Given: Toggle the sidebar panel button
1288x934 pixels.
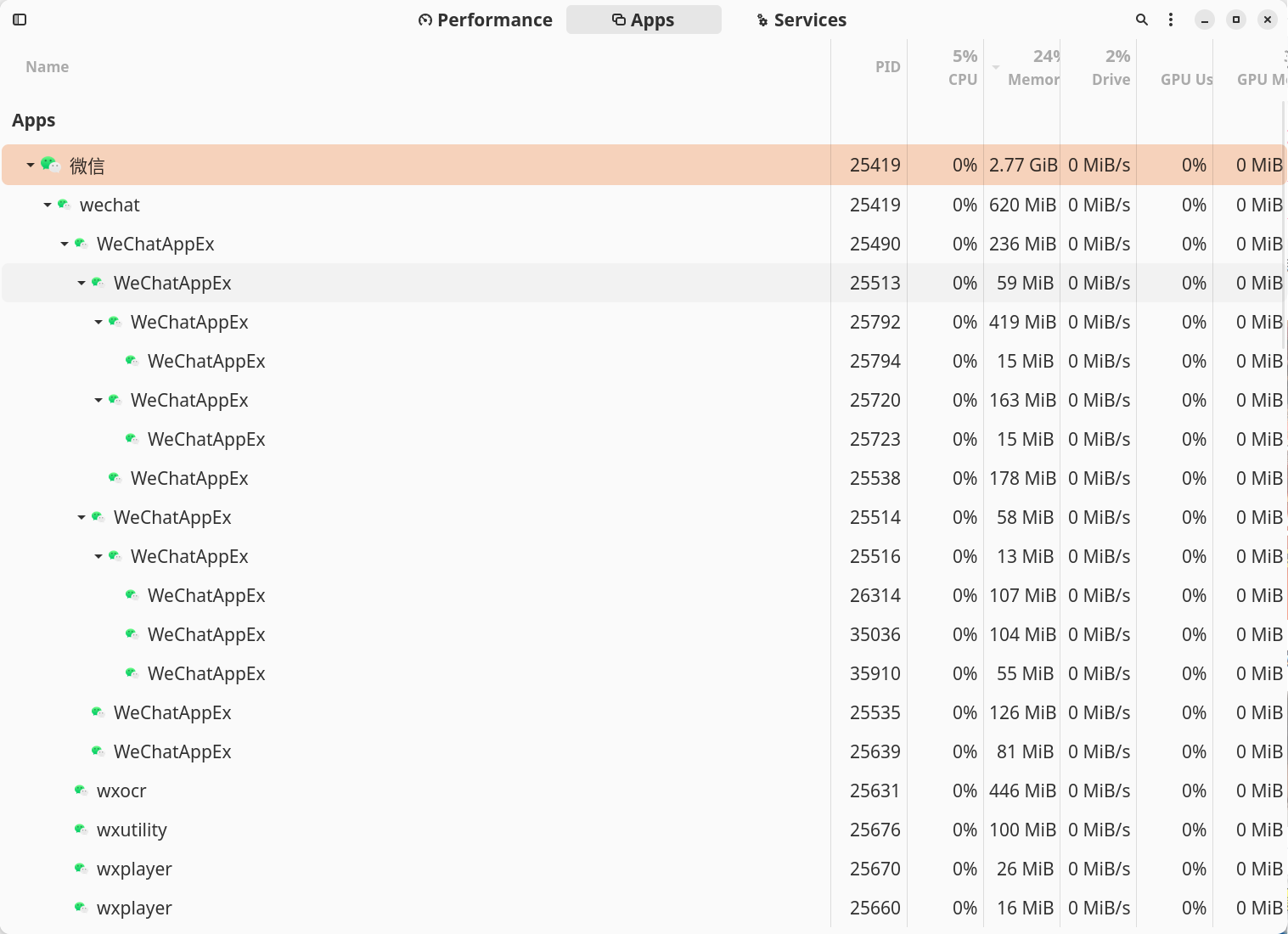Looking at the screenshot, I should [x=20, y=20].
